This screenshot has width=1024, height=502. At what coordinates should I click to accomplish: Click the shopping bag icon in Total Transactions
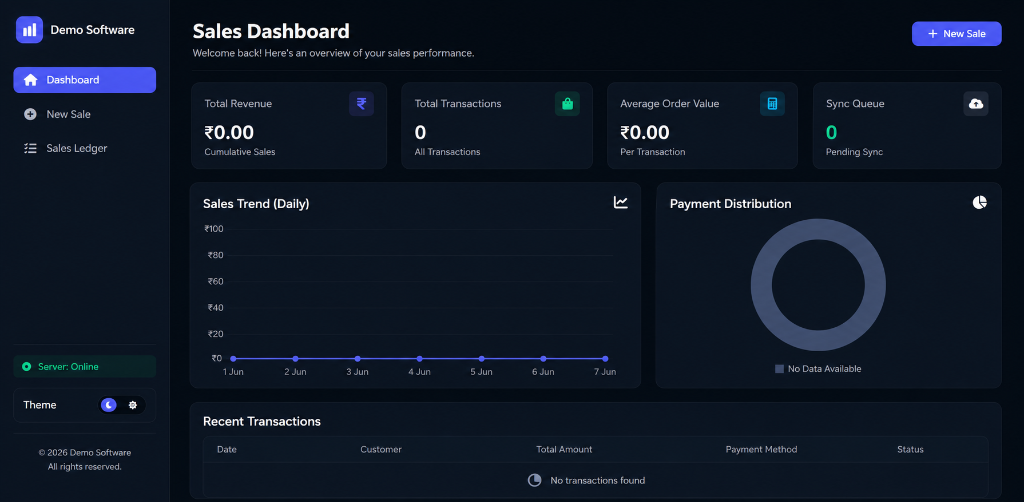[x=567, y=104]
